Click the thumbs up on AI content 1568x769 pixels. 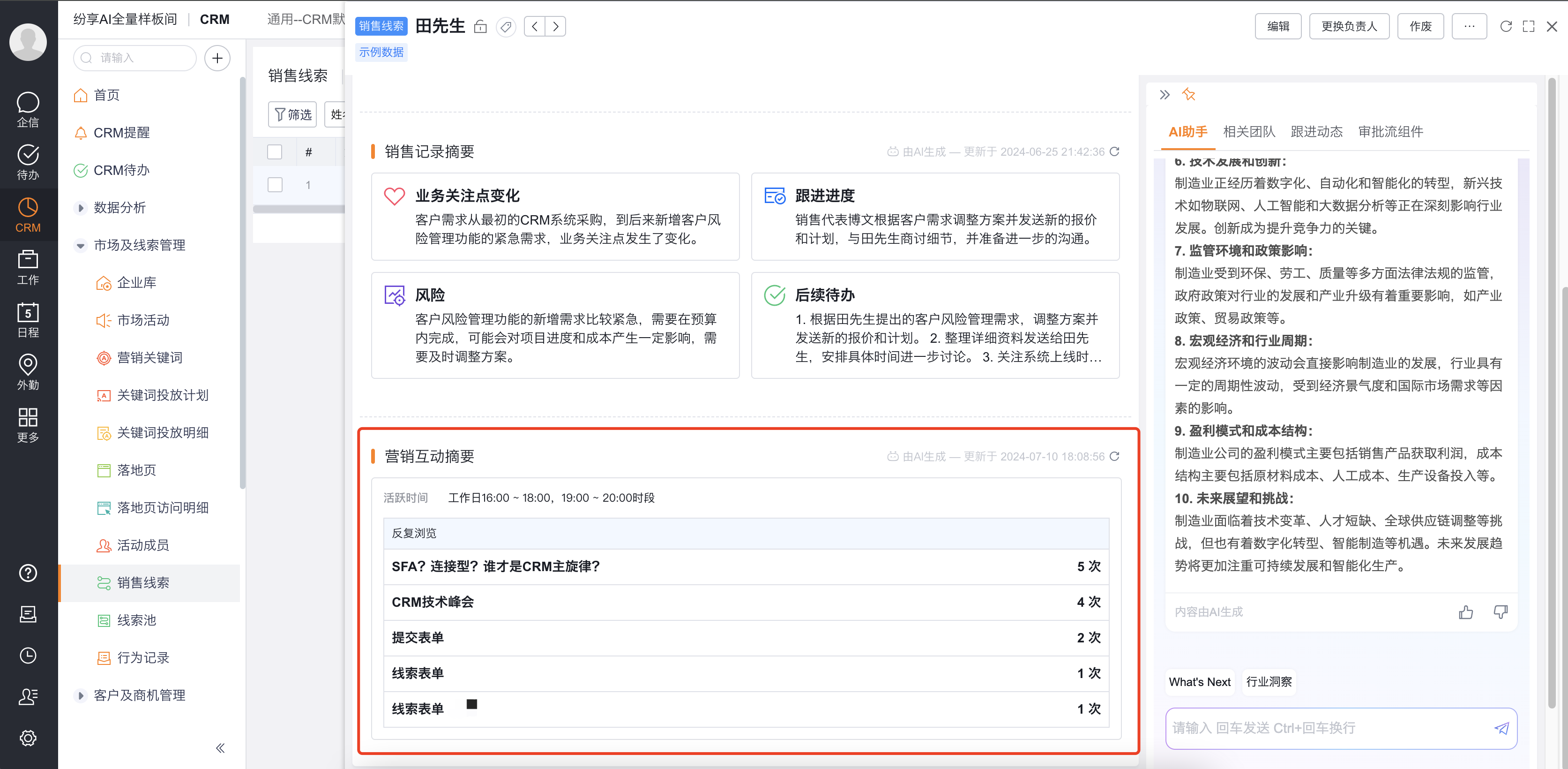[1466, 612]
